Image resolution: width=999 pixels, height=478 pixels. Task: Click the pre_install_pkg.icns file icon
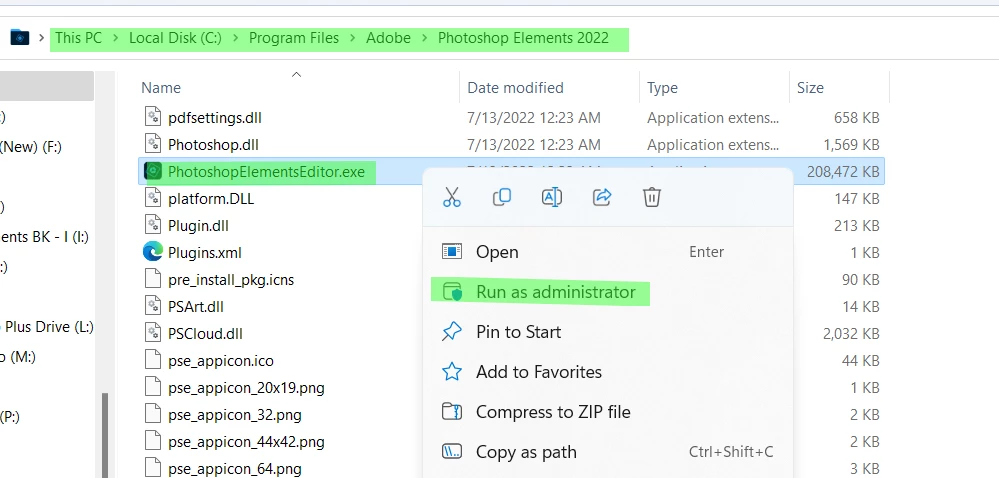[x=153, y=279]
